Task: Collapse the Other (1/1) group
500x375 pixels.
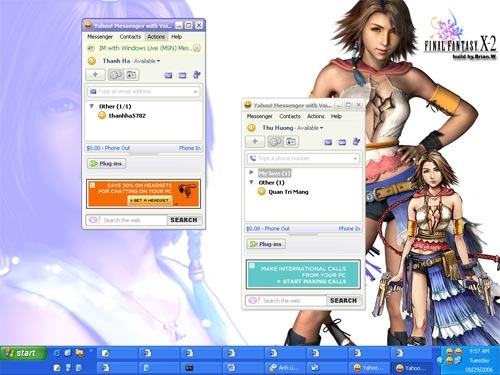Action: [x=92, y=106]
